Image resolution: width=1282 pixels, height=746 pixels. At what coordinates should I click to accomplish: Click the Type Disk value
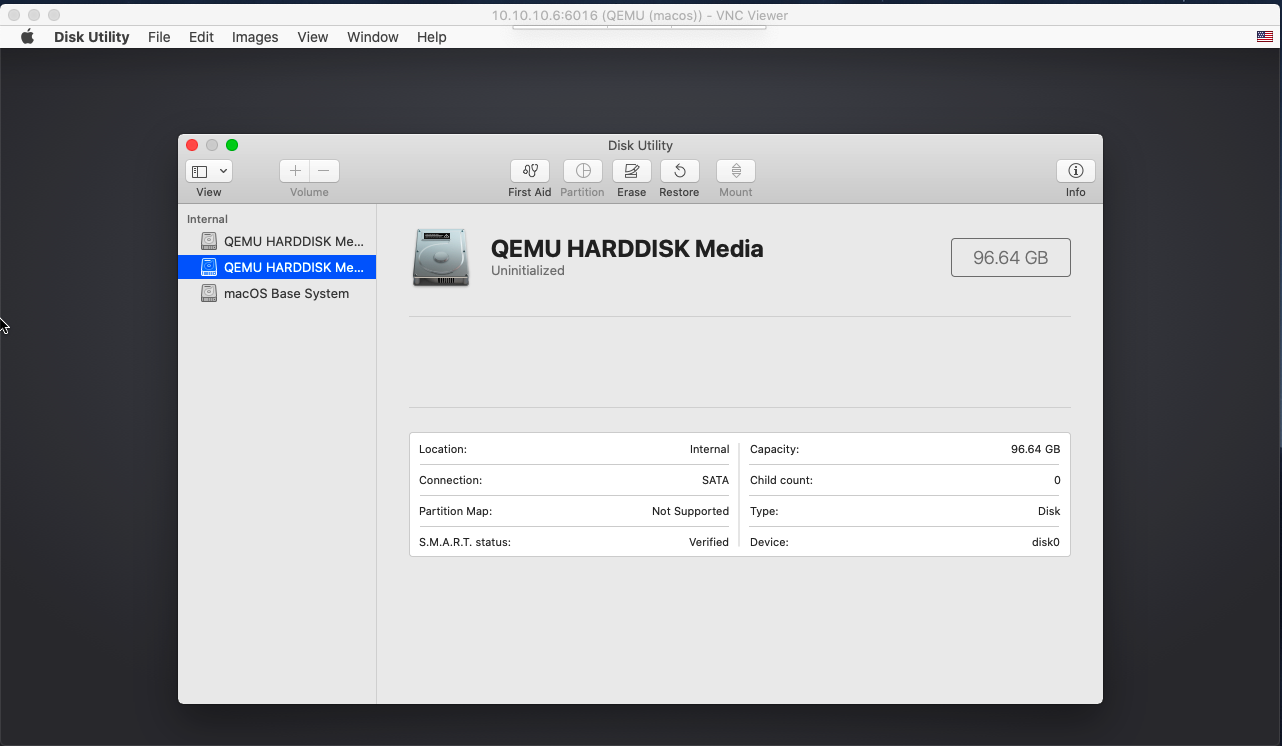click(1049, 511)
